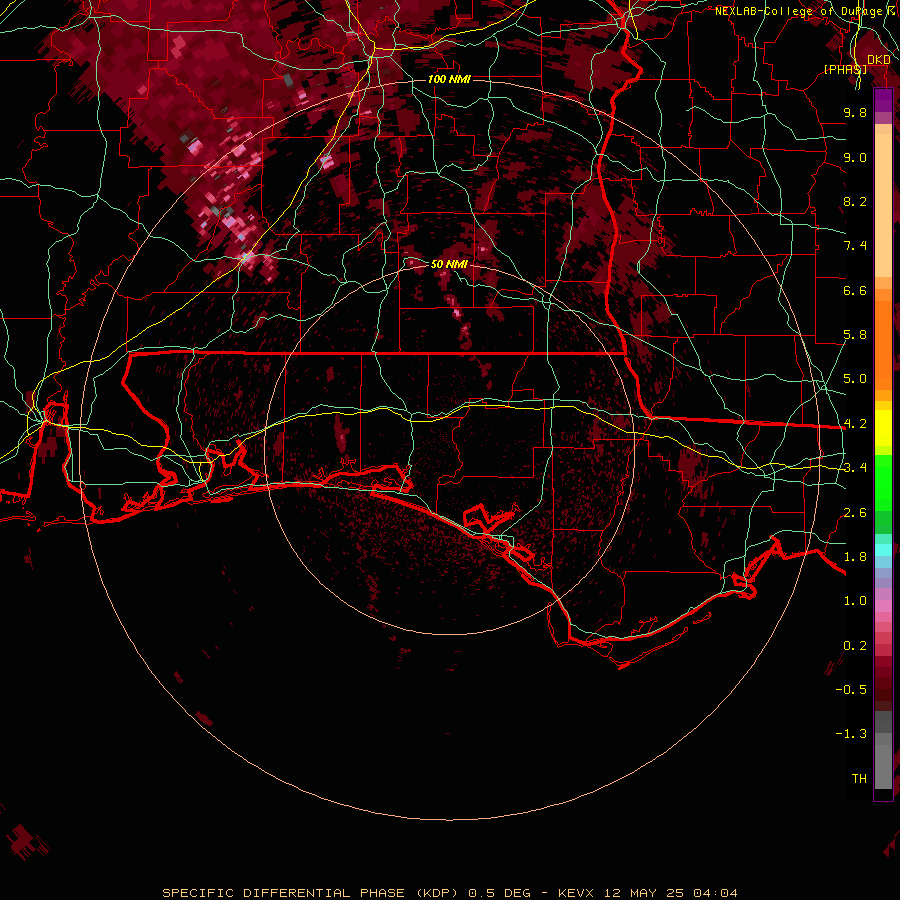900x900 pixels.
Task: Click the 5.8 value on the color scale
Action: tap(855, 335)
